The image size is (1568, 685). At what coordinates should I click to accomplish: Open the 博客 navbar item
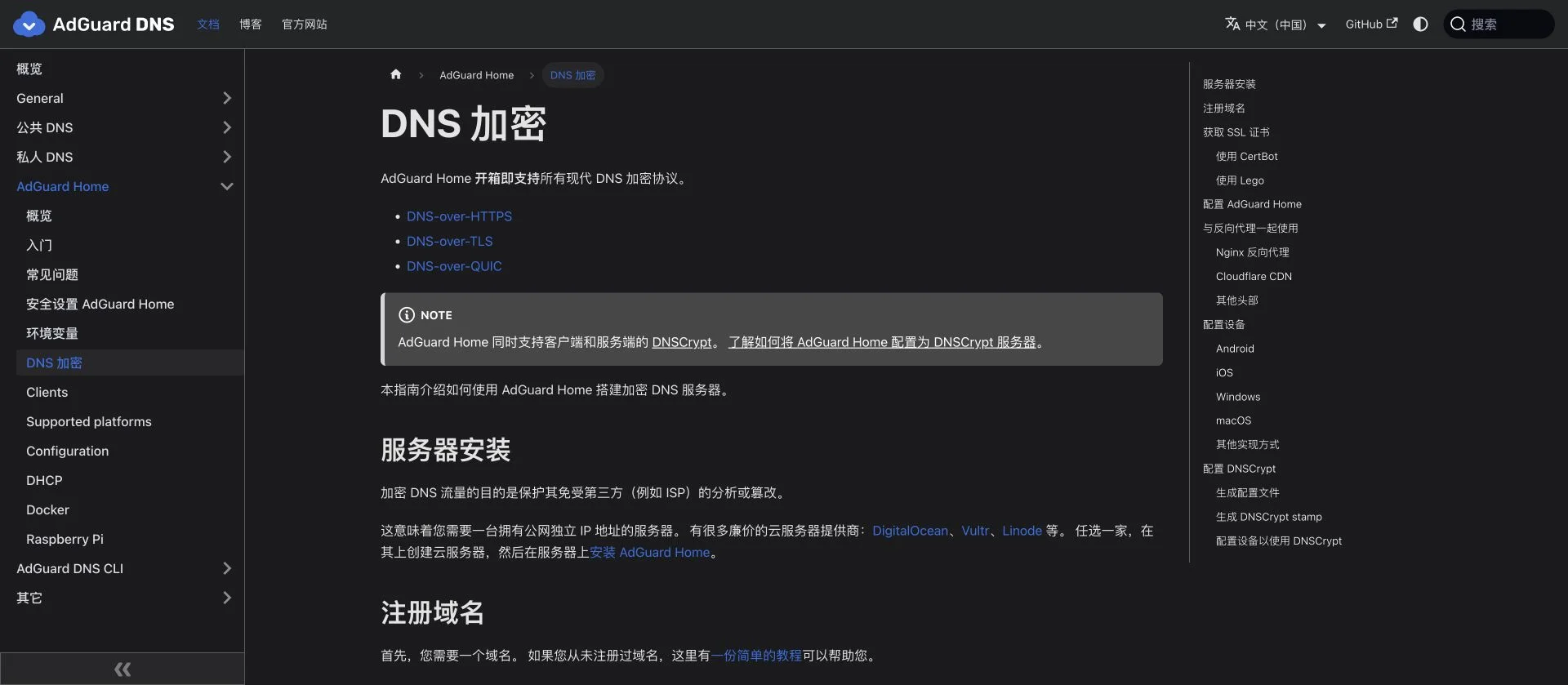pos(251,24)
